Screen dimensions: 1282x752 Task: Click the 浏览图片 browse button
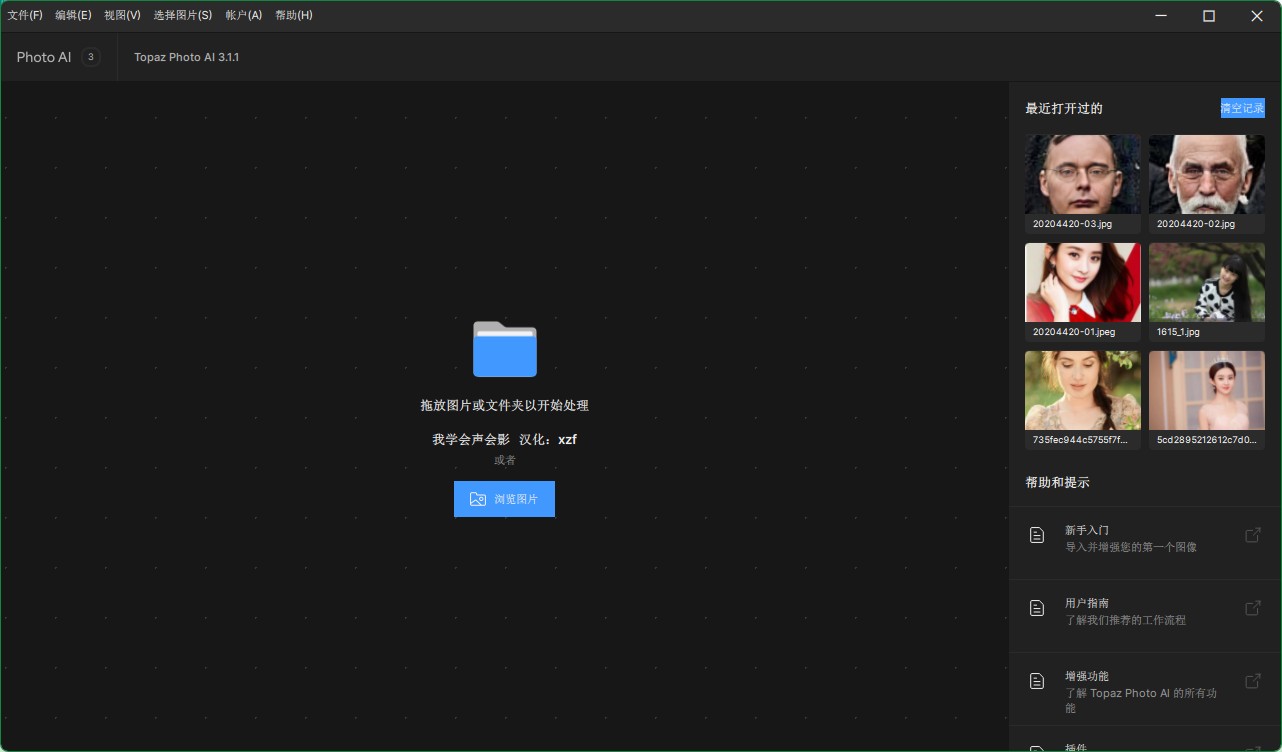504,499
